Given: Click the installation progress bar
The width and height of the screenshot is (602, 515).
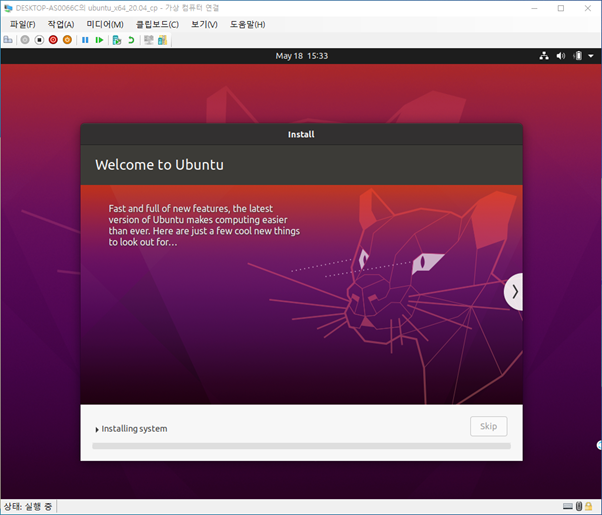Looking at the screenshot, I should [x=301, y=446].
